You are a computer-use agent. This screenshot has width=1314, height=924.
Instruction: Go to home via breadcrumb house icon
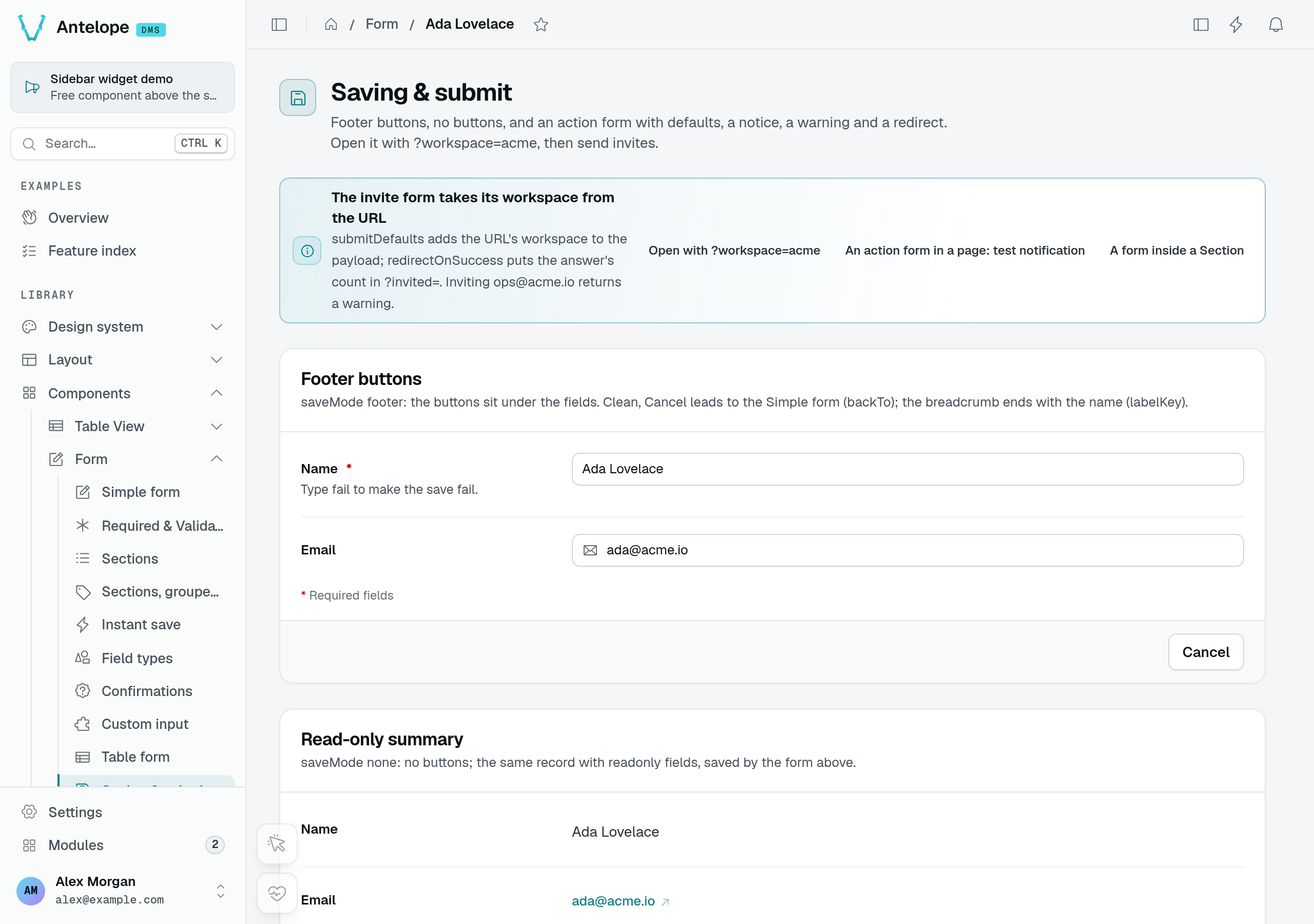(x=331, y=25)
